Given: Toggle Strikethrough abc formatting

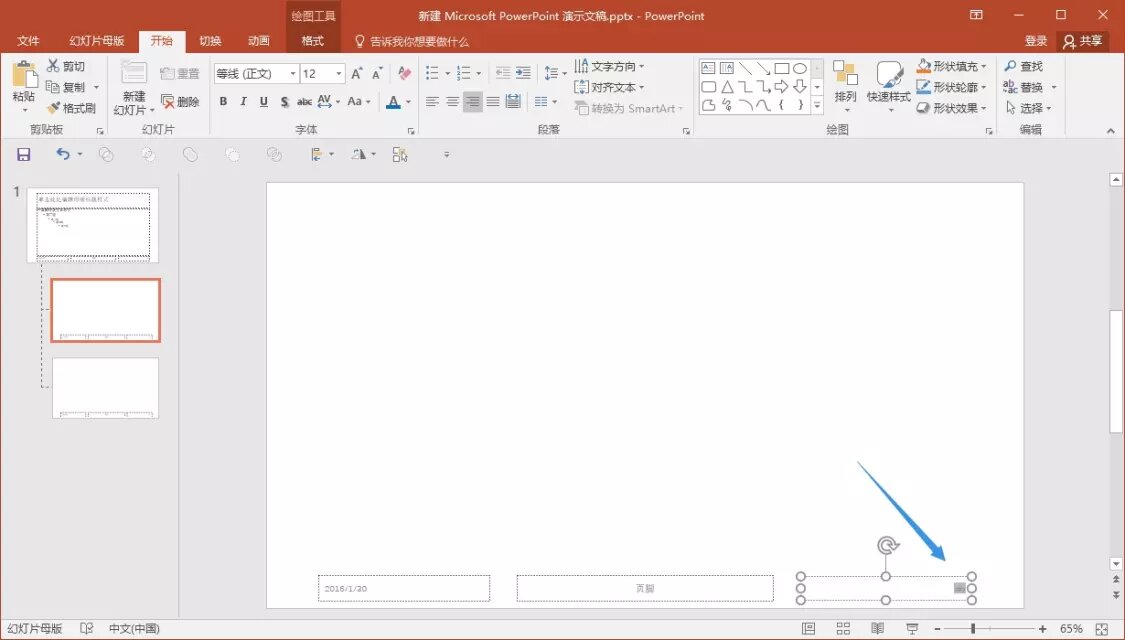Looking at the screenshot, I should pos(304,101).
